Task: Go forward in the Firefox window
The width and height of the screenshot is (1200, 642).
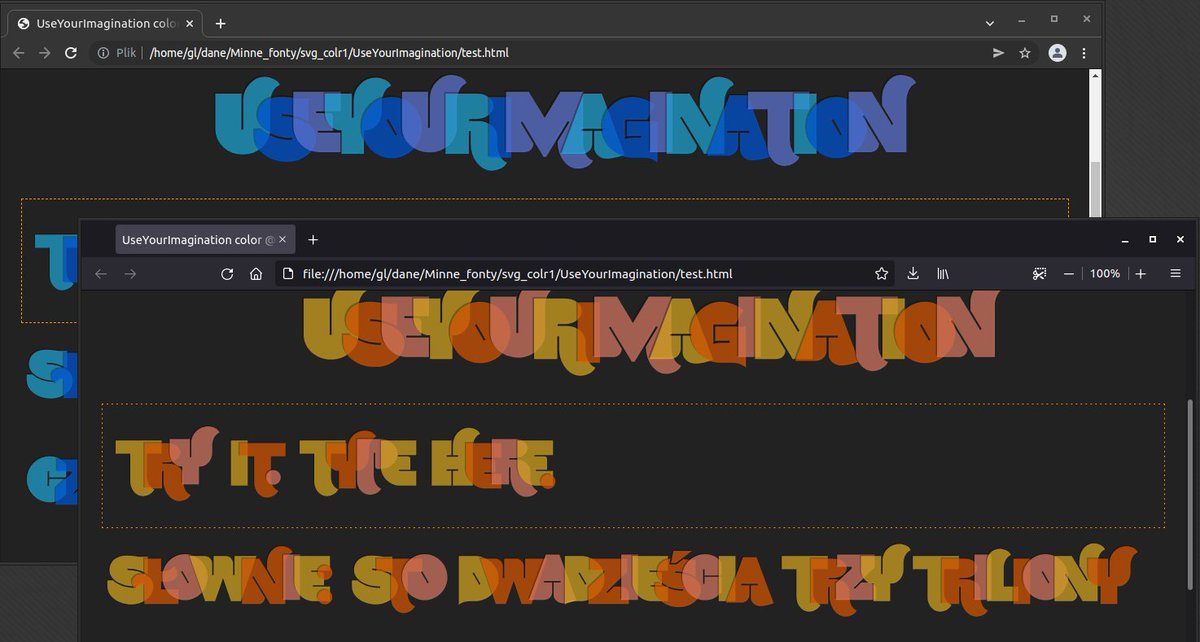Action: pyautogui.click(x=130, y=274)
